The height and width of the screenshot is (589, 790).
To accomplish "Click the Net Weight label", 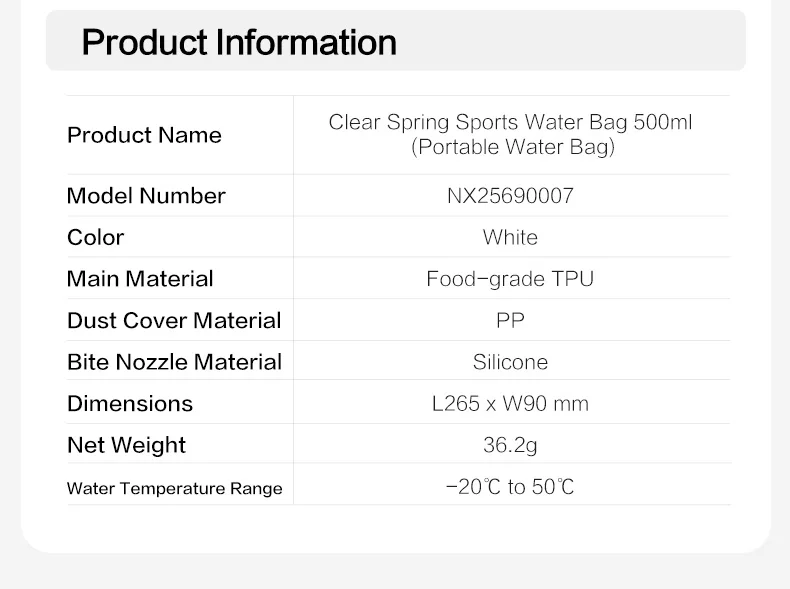I will pyautogui.click(x=126, y=445).
